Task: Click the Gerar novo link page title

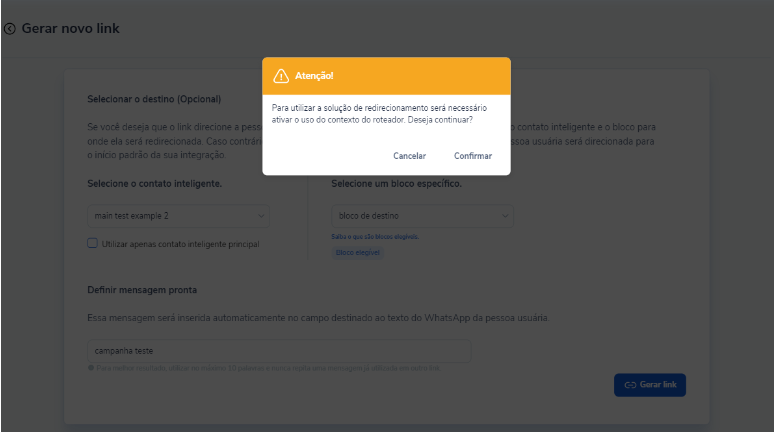Action: (x=71, y=29)
